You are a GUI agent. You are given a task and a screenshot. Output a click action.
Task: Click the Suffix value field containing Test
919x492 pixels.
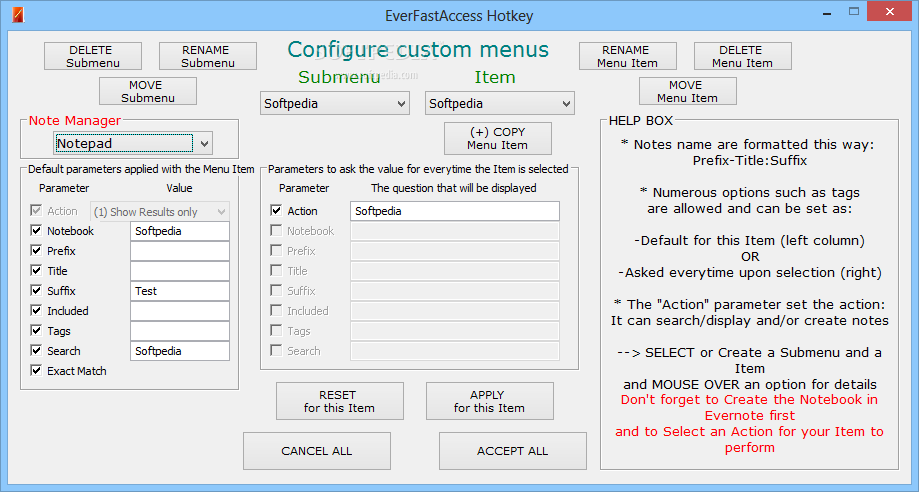[x=180, y=291]
